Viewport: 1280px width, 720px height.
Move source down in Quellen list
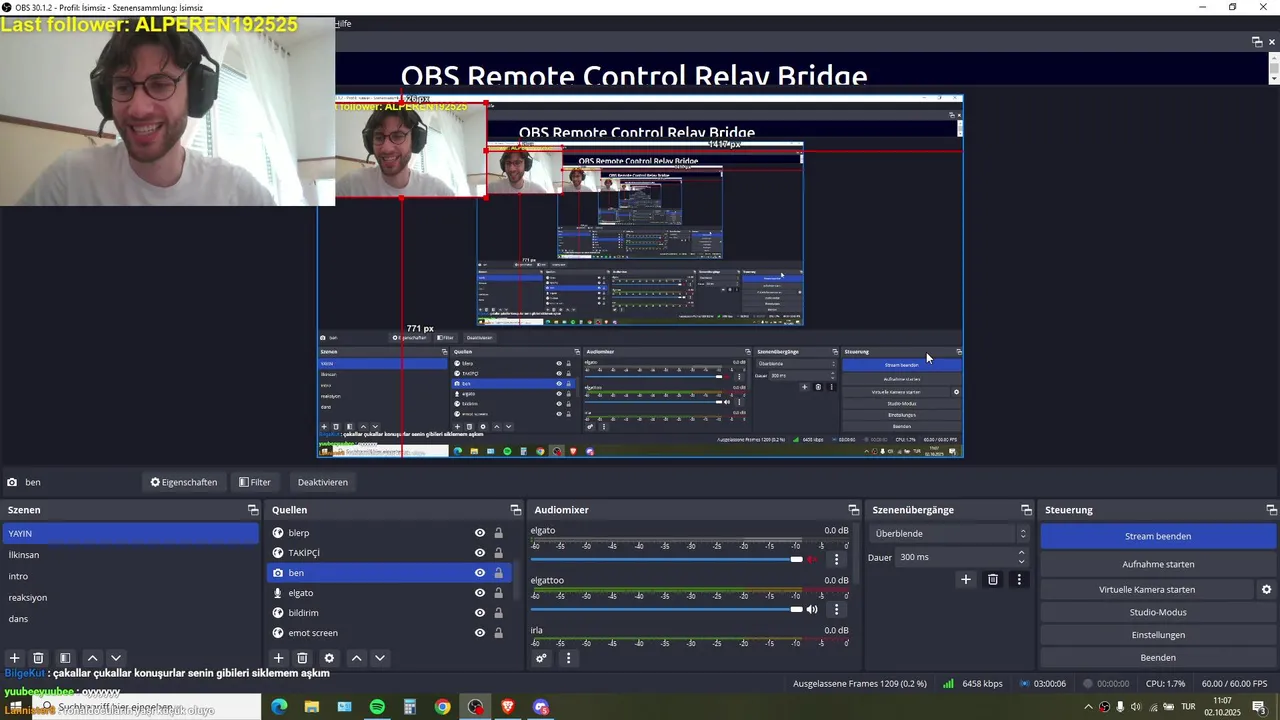pyautogui.click(x=380, y=658)
